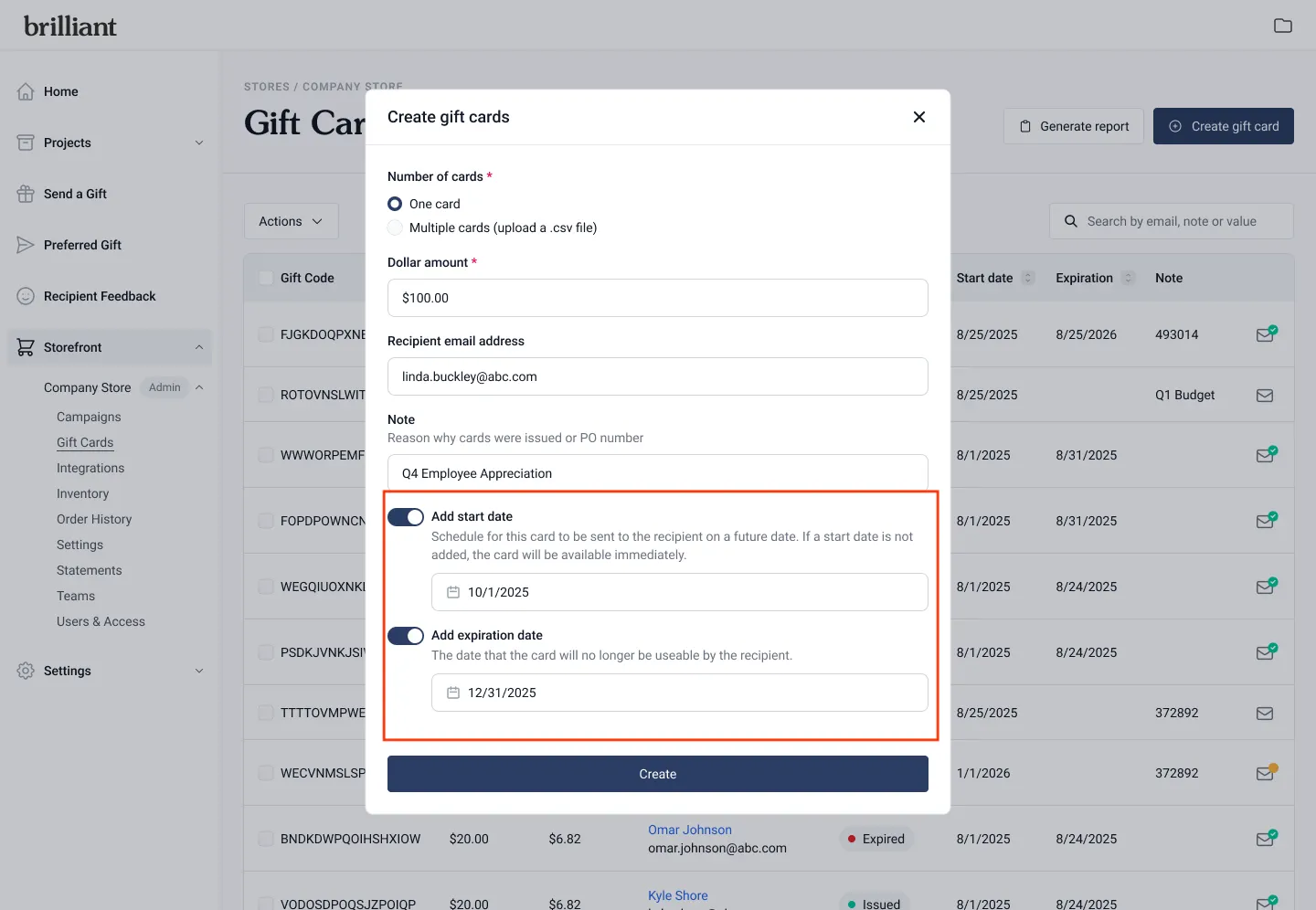Check the box for gift code FJGKDOQPXNE
This screenshot has width=1316, height=910.
pyautogui.click(x=266, y=334)
